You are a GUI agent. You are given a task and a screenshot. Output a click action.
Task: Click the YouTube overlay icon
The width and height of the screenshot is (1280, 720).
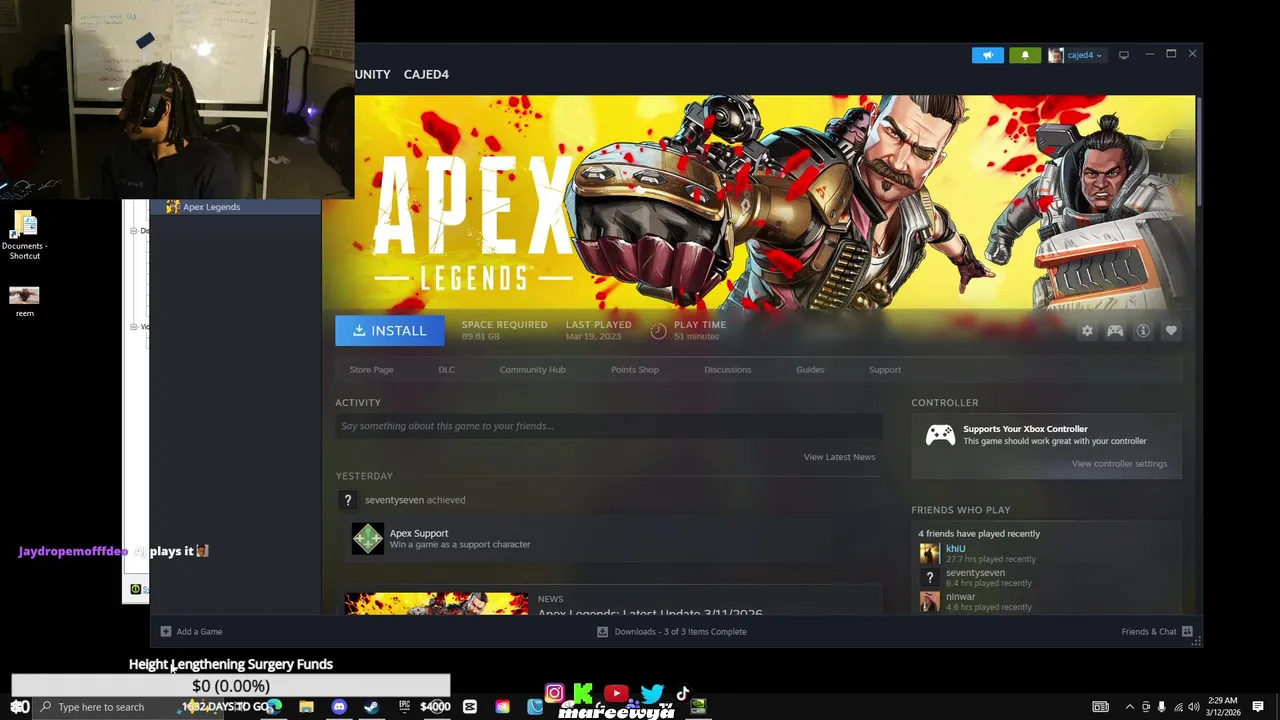(x=616, y=693)
